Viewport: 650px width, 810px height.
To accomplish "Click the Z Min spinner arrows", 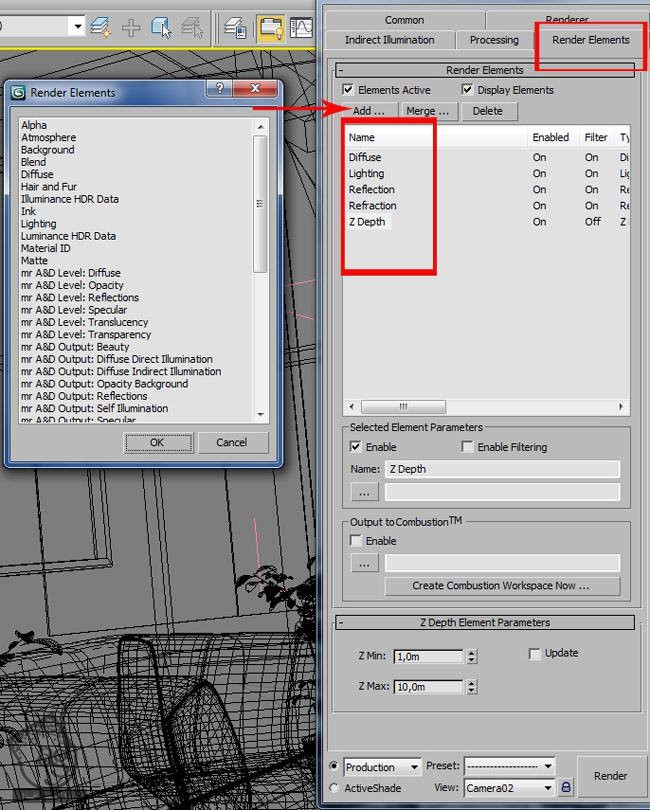I will coord(472,657).
